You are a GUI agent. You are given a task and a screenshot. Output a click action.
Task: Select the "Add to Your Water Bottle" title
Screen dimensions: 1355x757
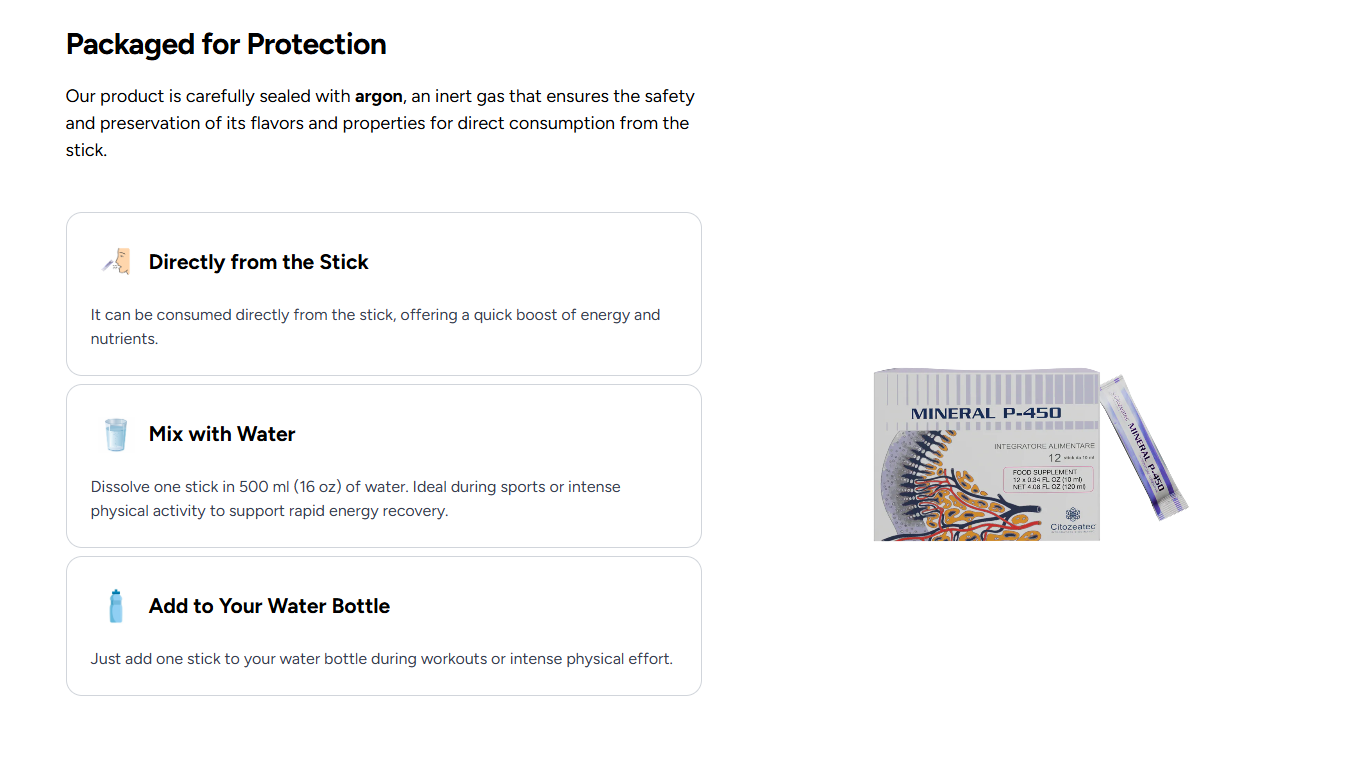(x=269, y=606)
